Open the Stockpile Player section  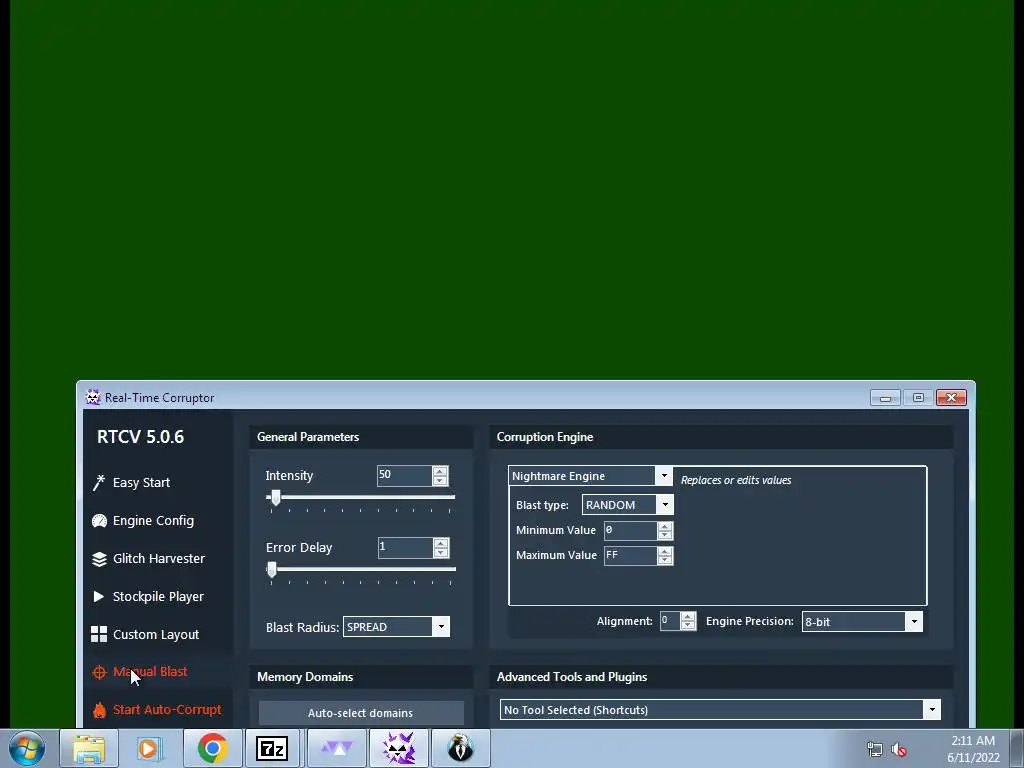[x=158, y=596]
